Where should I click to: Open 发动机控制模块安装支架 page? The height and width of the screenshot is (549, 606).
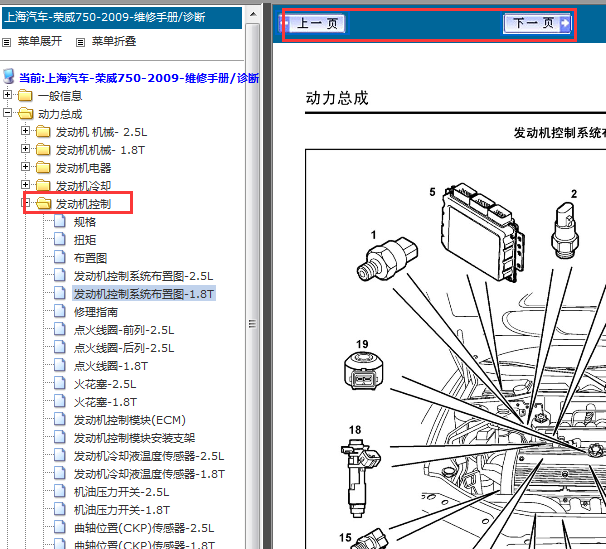click(x=134, y=438)
